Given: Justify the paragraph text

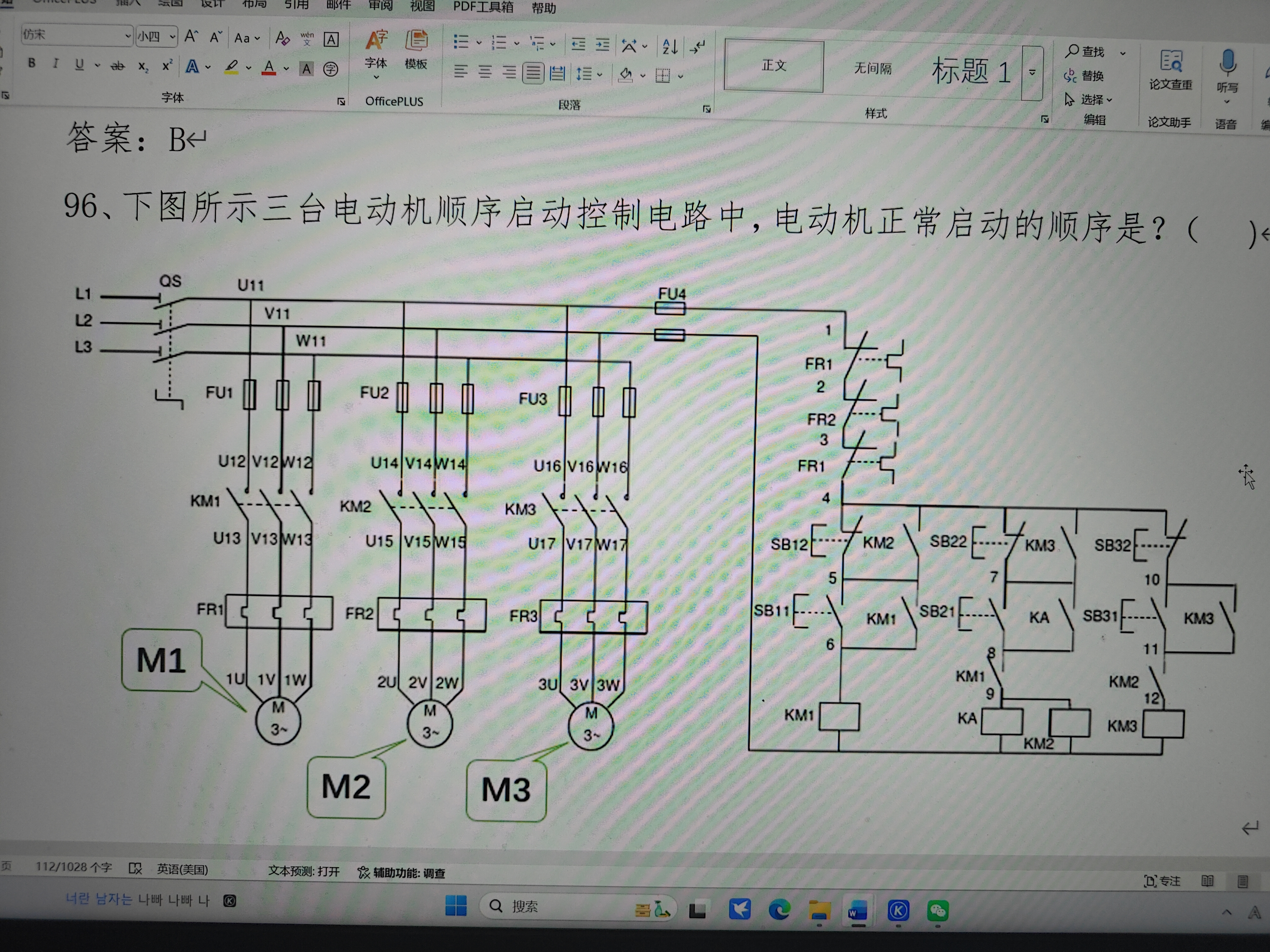Looking at the screenshot, I should click(533, 73).
